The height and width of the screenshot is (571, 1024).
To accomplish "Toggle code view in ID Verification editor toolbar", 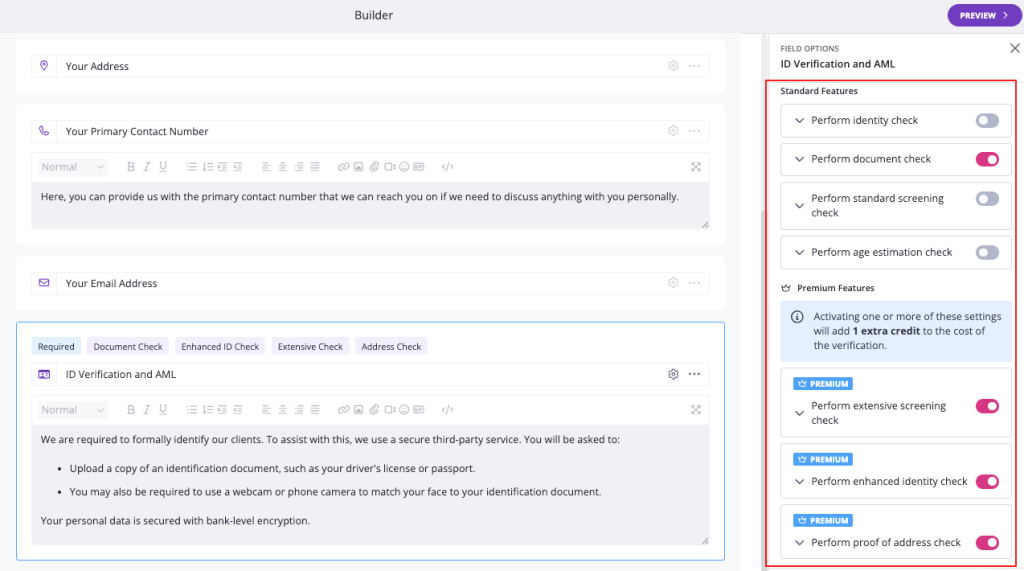I will tap(447, 410).
